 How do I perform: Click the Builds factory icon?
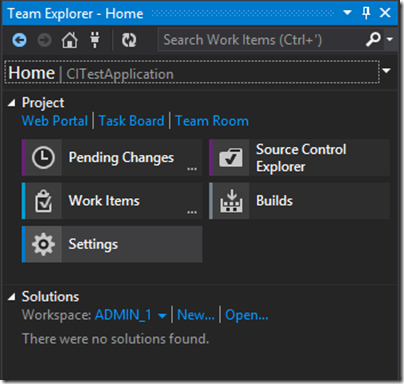tap(231, 201)
